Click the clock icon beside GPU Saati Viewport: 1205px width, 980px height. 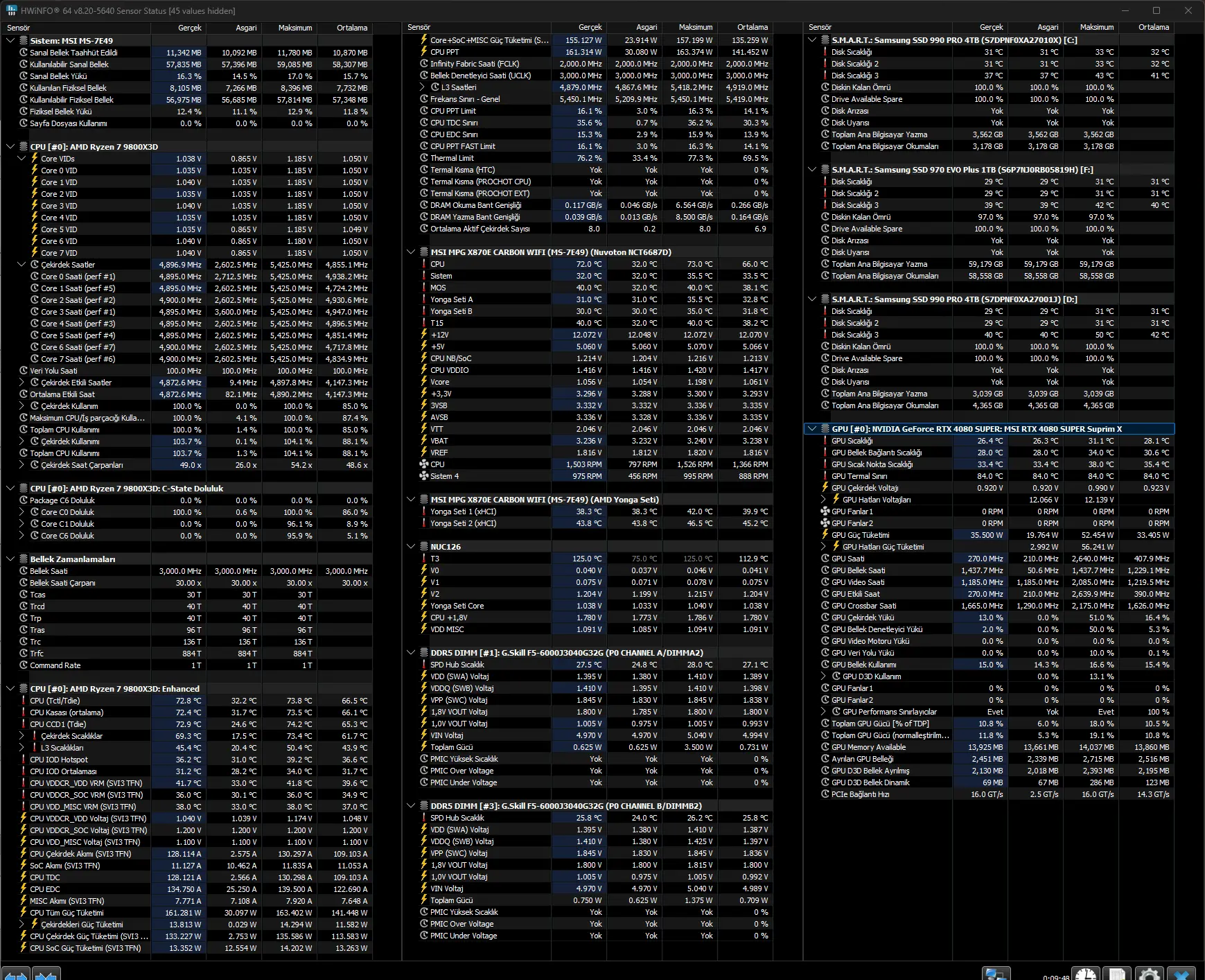[825, 559]
